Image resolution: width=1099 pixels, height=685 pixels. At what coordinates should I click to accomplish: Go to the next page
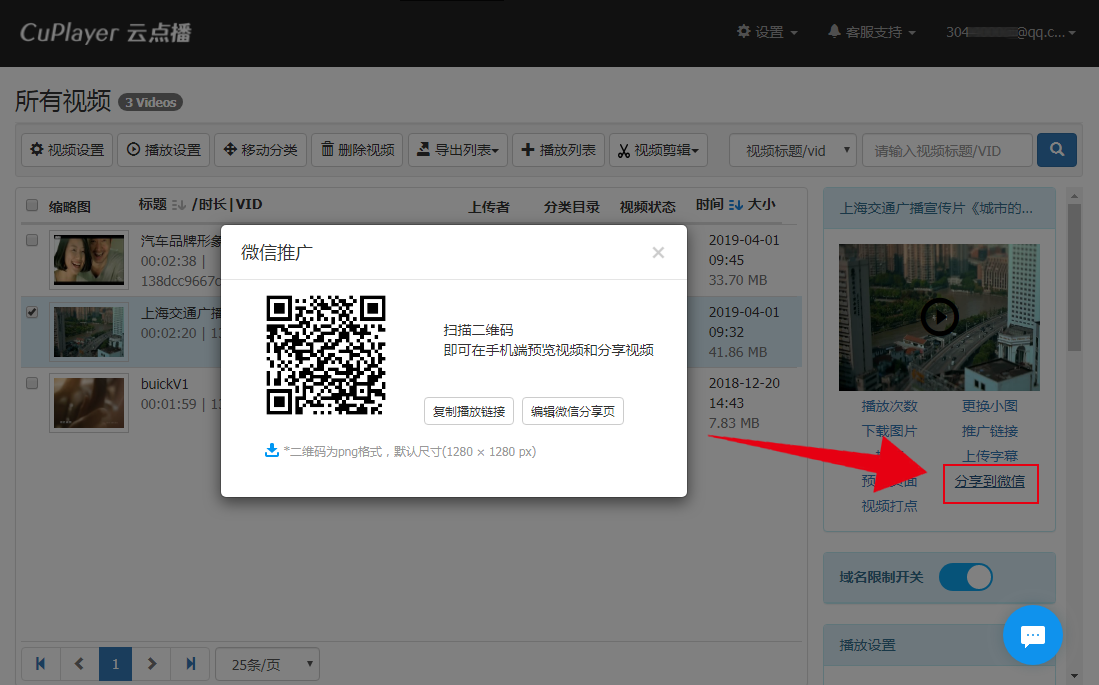point(152,663)
